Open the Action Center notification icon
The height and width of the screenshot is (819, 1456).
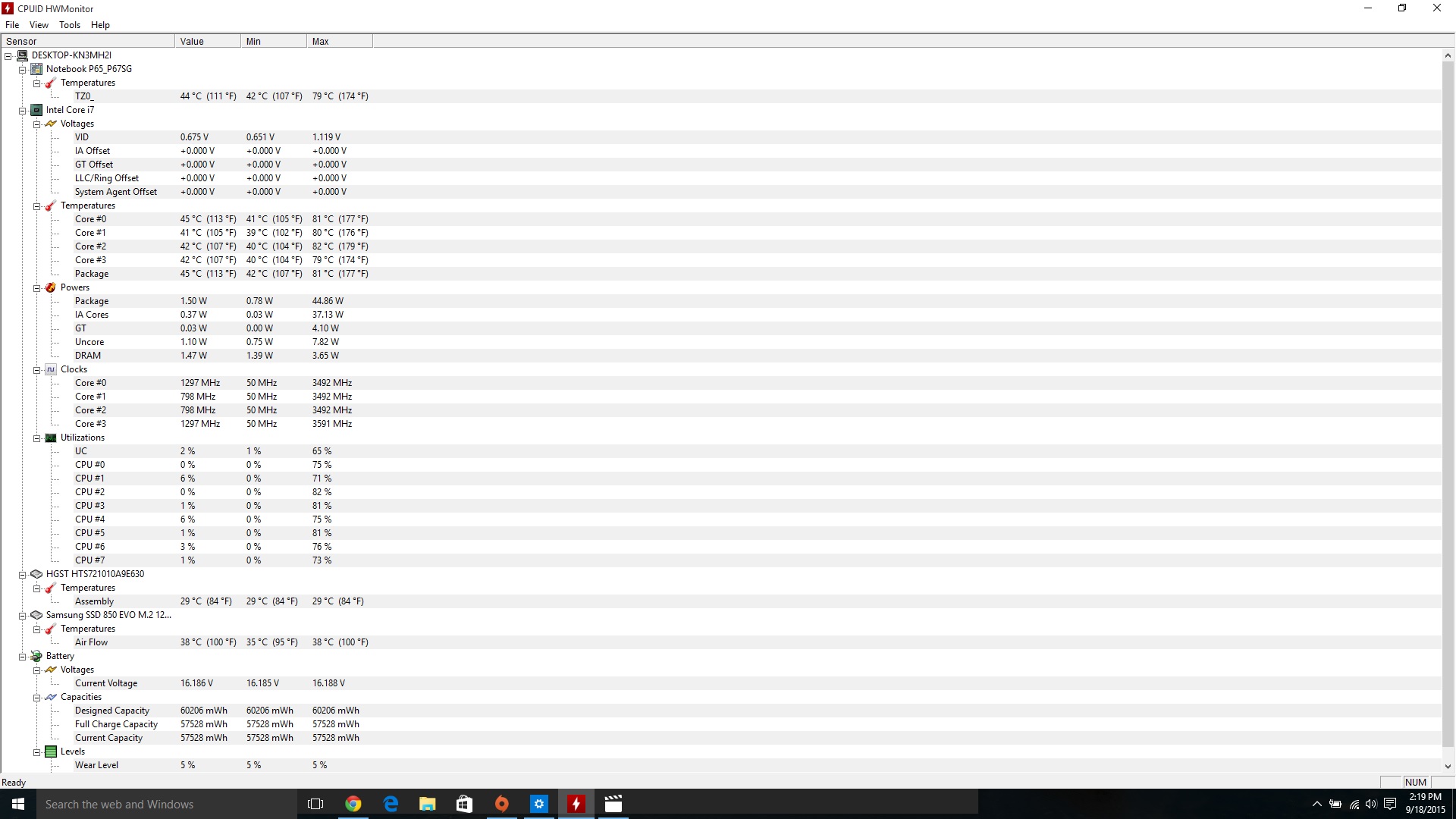1390,804
